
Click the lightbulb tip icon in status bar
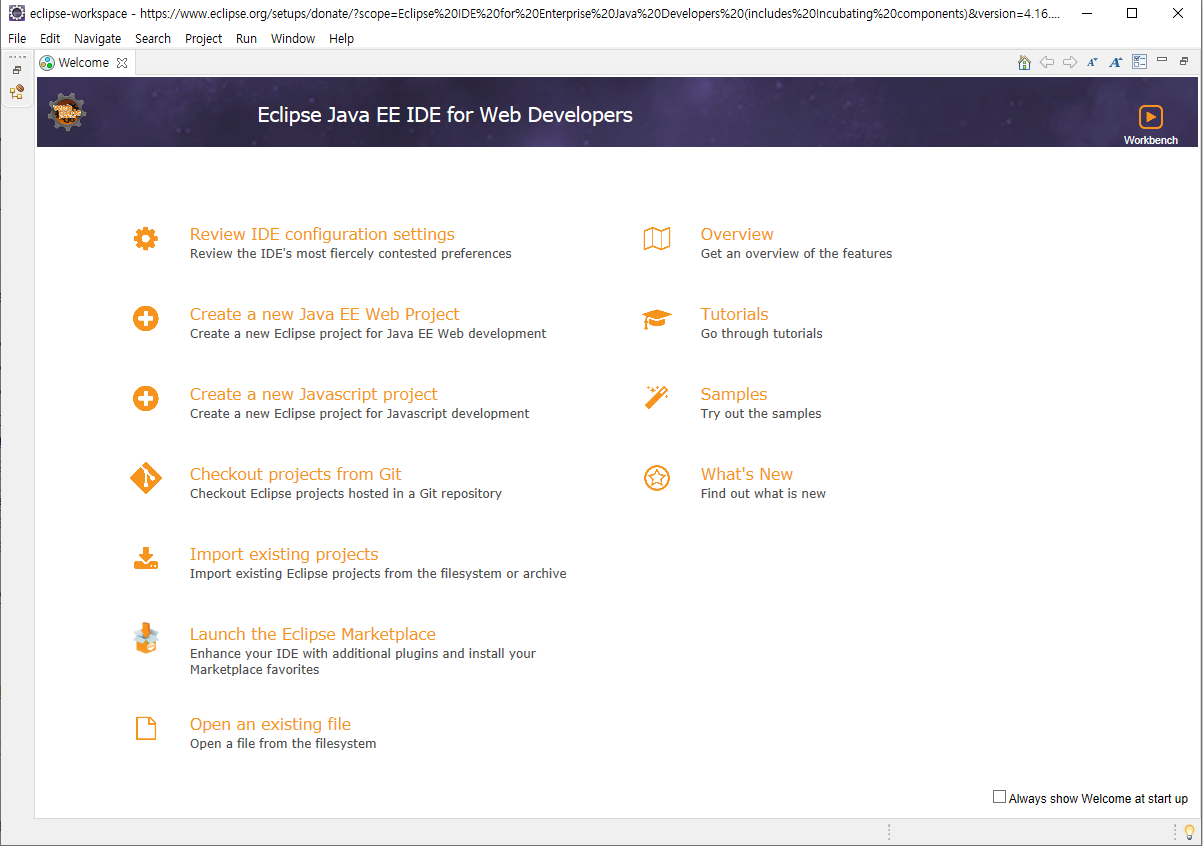1189,831
